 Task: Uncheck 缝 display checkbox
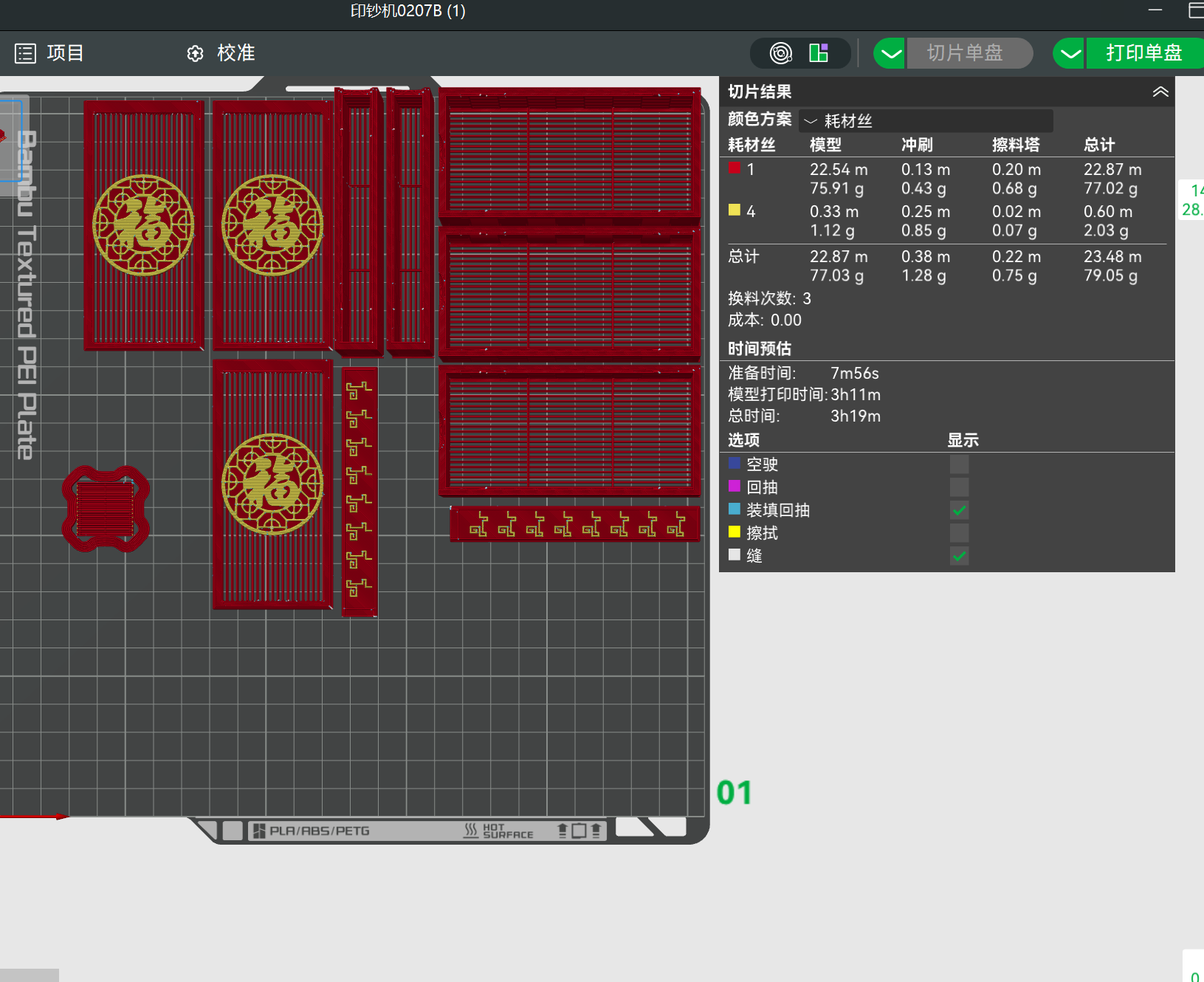(959, 556)
